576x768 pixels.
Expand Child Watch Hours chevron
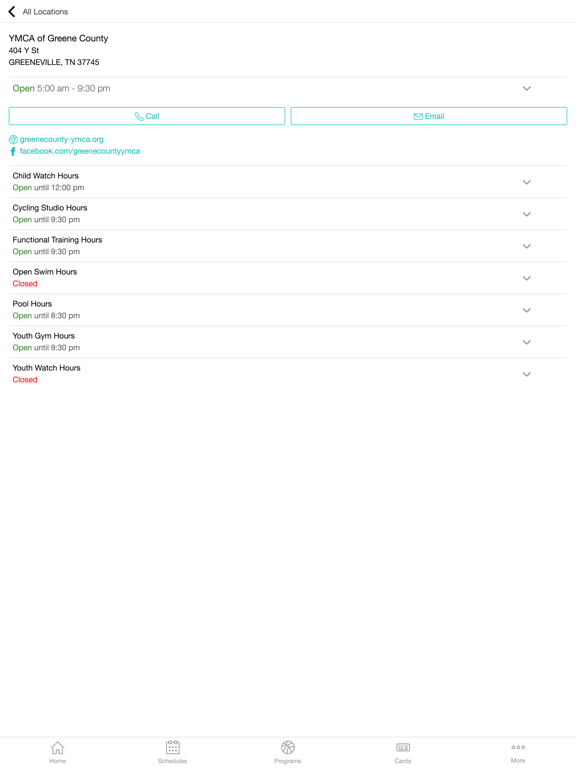point(527,182)
